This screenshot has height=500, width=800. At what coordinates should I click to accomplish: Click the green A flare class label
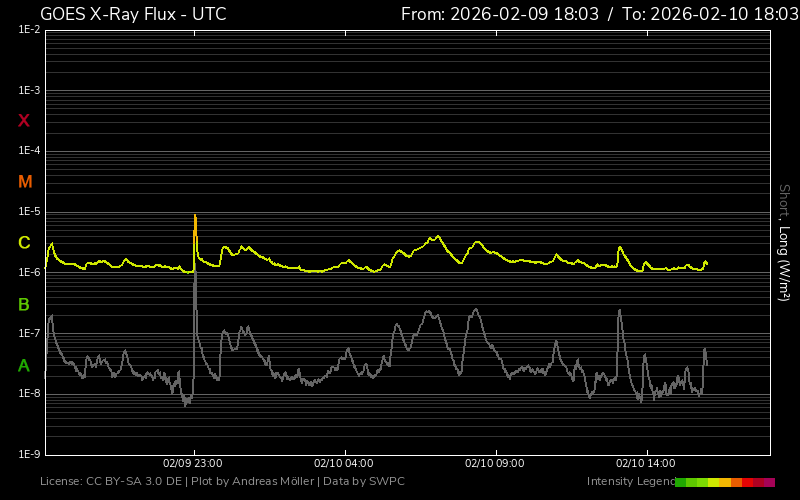pyautogui.click(x=24, y=365)
